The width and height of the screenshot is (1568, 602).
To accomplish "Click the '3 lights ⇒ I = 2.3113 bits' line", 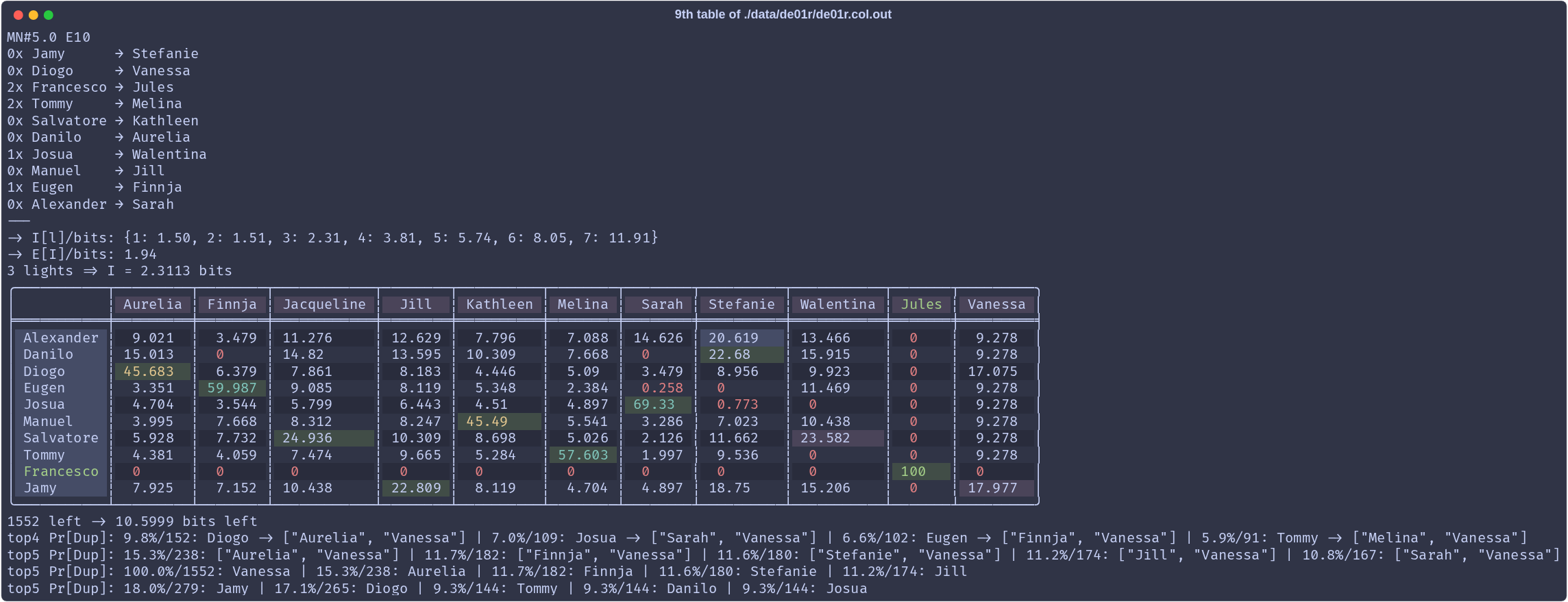I will 119,271.
